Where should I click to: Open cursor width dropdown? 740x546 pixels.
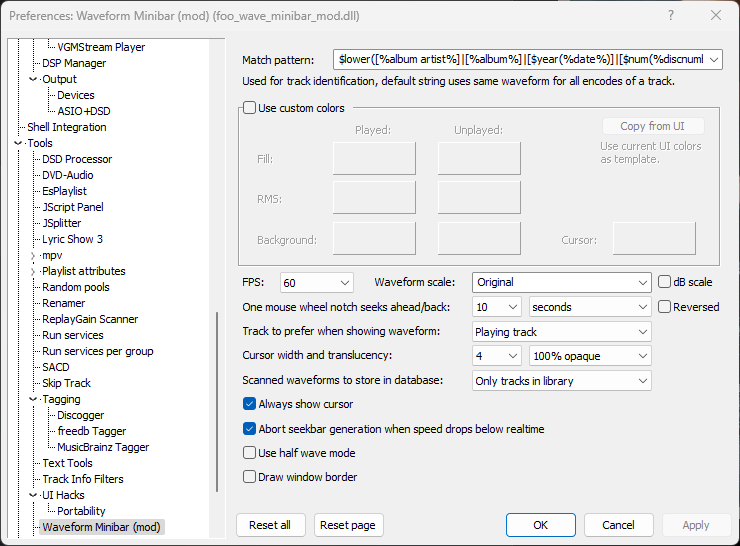tap(513, 356)
